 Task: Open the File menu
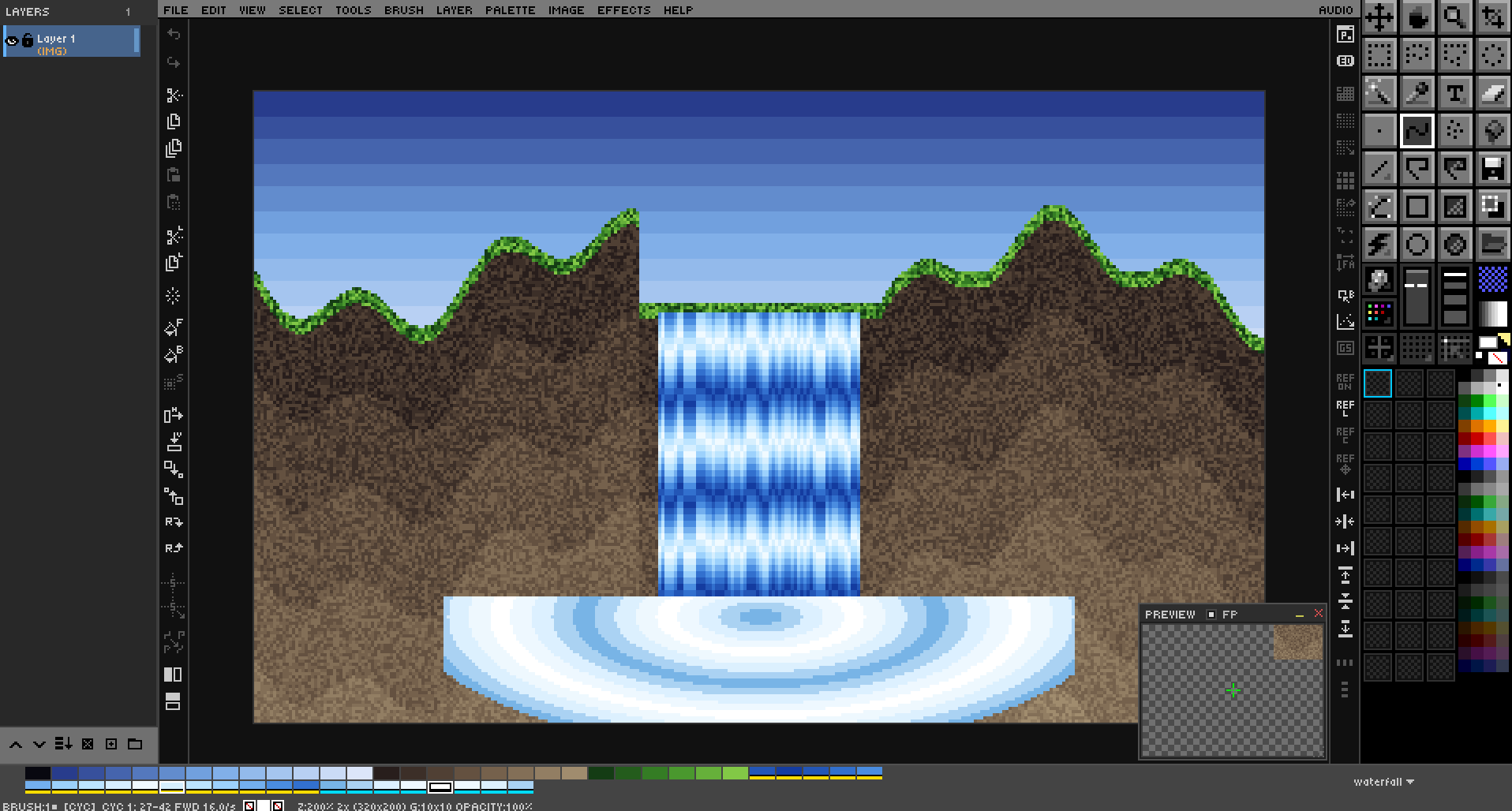[175, 9]
